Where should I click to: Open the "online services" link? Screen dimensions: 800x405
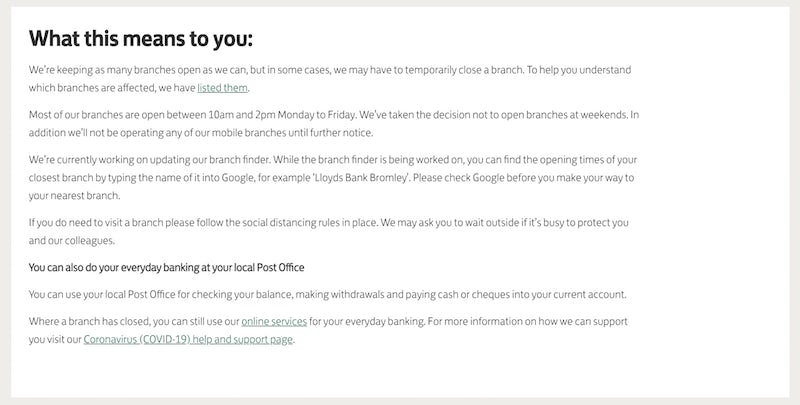coord(273,321)
